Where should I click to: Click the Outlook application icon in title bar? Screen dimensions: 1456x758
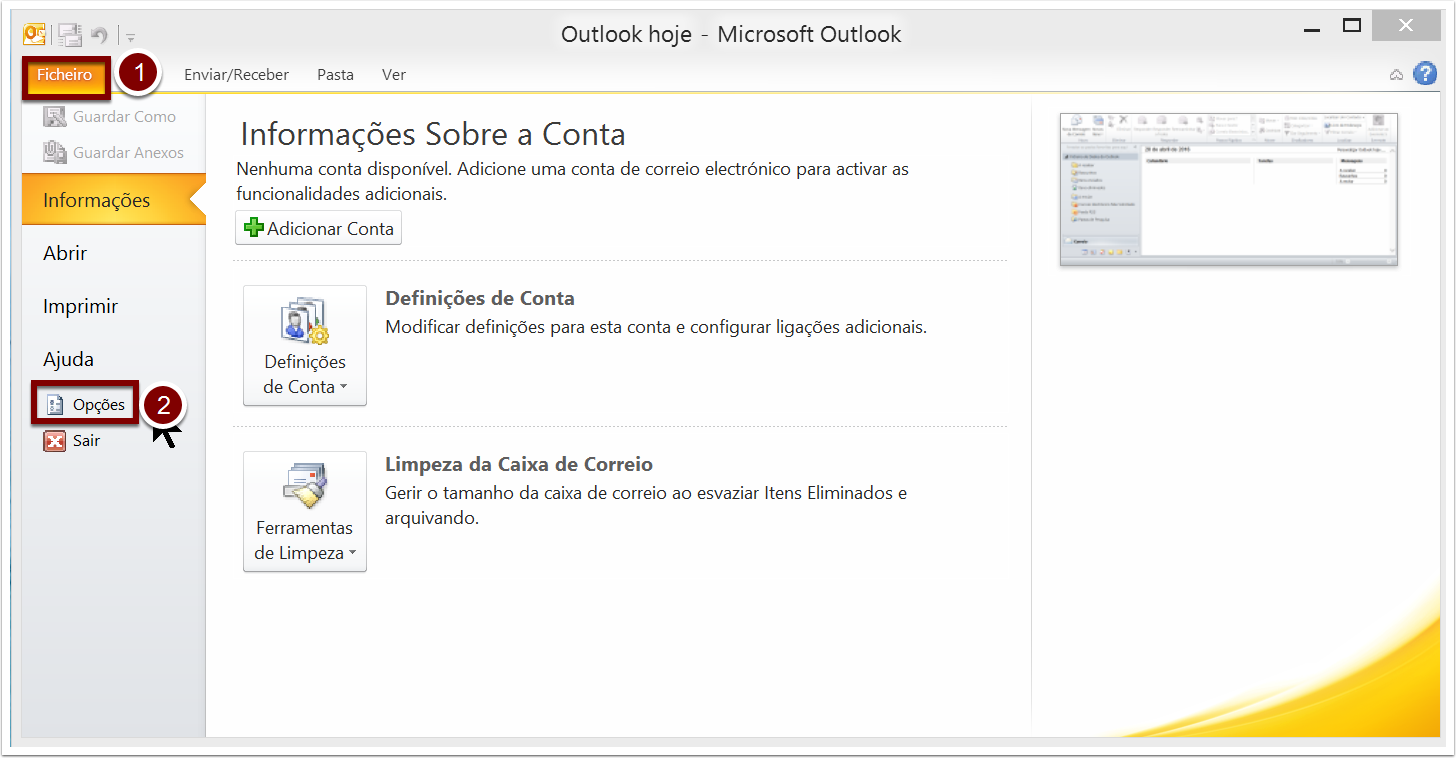35,35
